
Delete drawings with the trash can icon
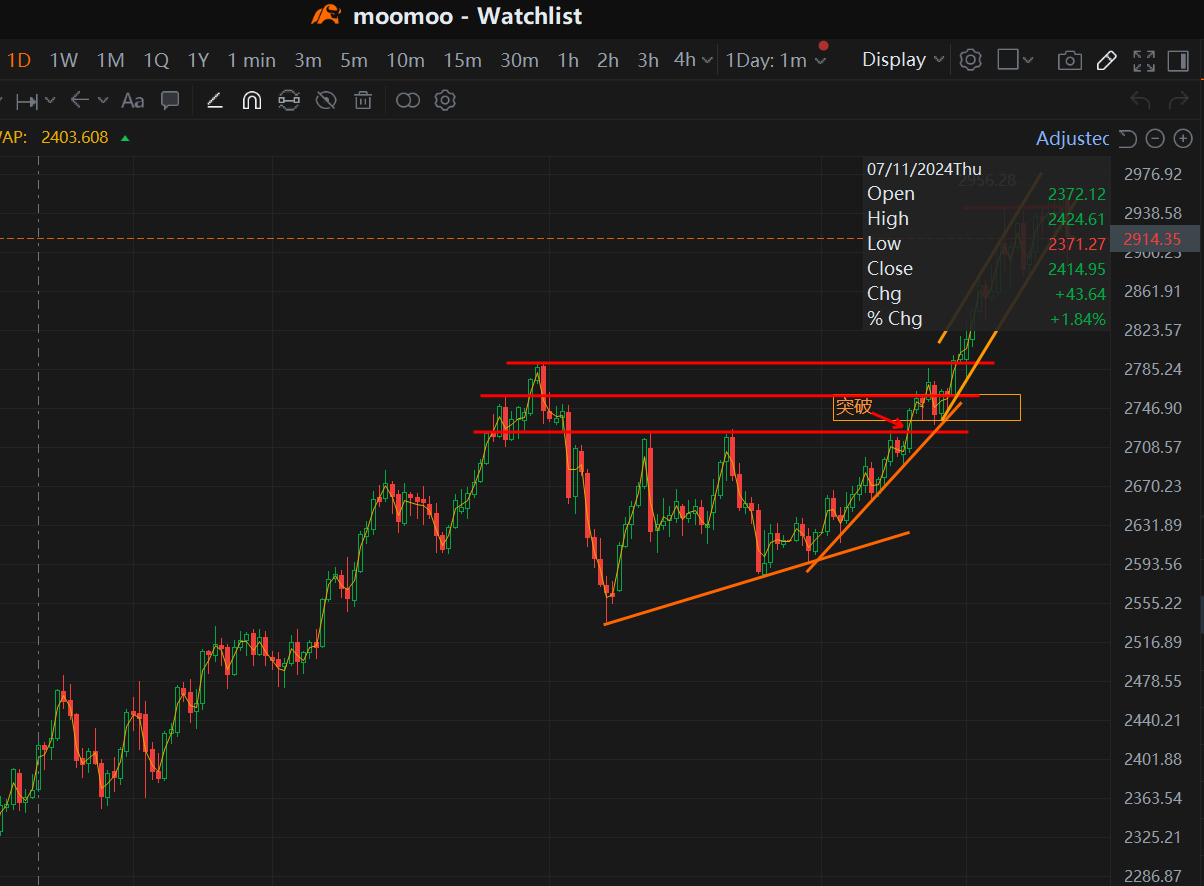pos(364,100)
